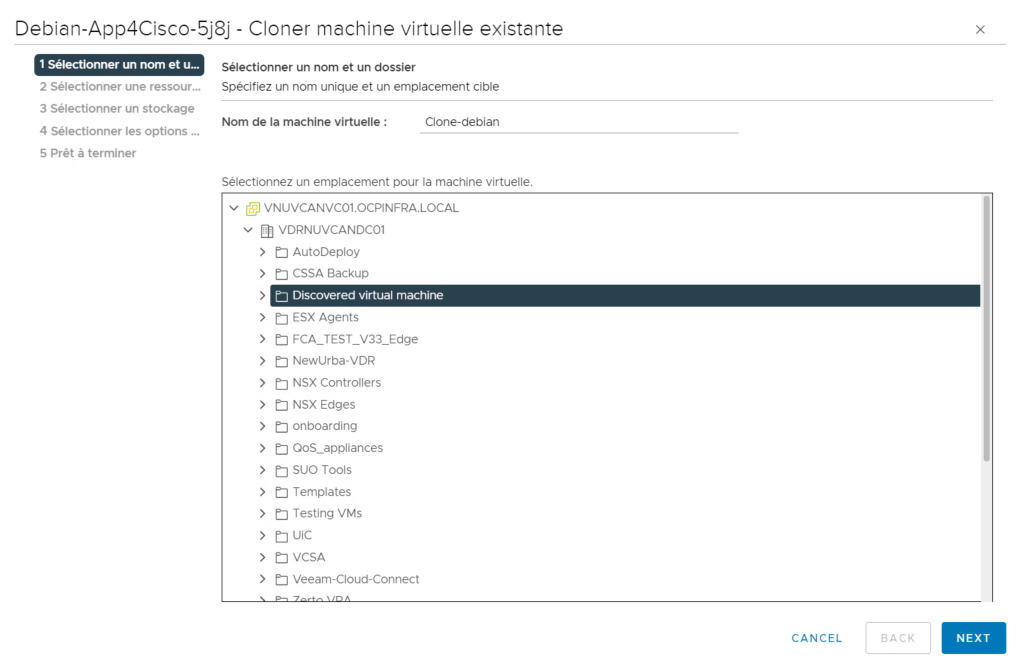Click the onboarding folder icon
Screen dimensions: 1019x663
pos(281,426)
